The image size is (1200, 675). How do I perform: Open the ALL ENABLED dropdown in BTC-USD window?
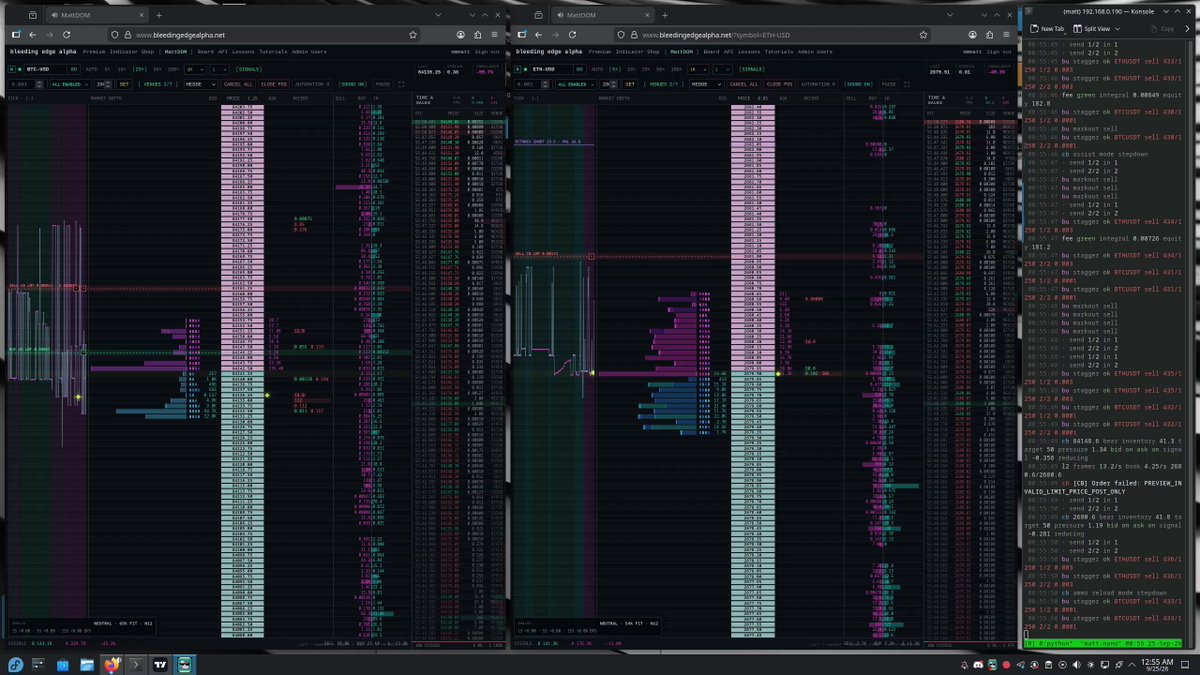[68, 84]
